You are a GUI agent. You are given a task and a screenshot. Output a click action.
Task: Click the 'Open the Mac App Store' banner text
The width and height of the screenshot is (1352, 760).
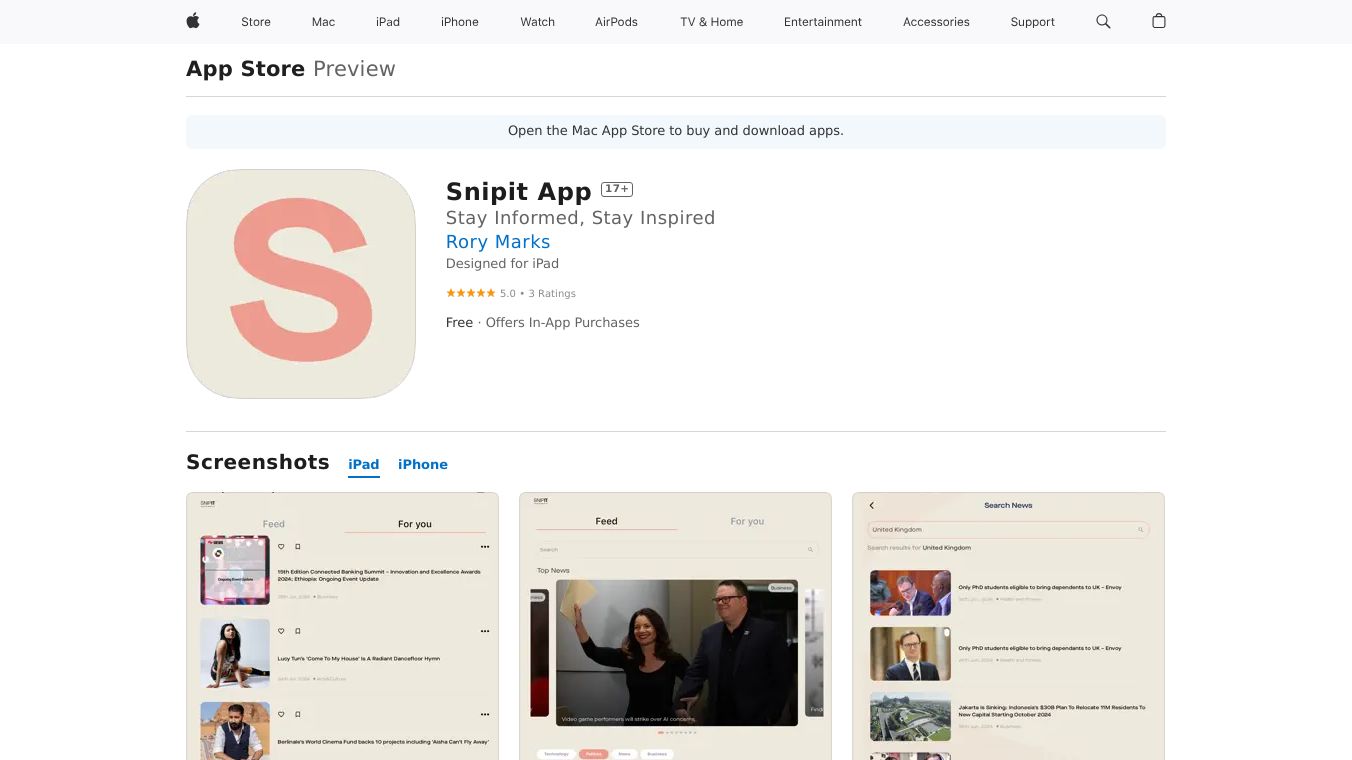point(676,131)
